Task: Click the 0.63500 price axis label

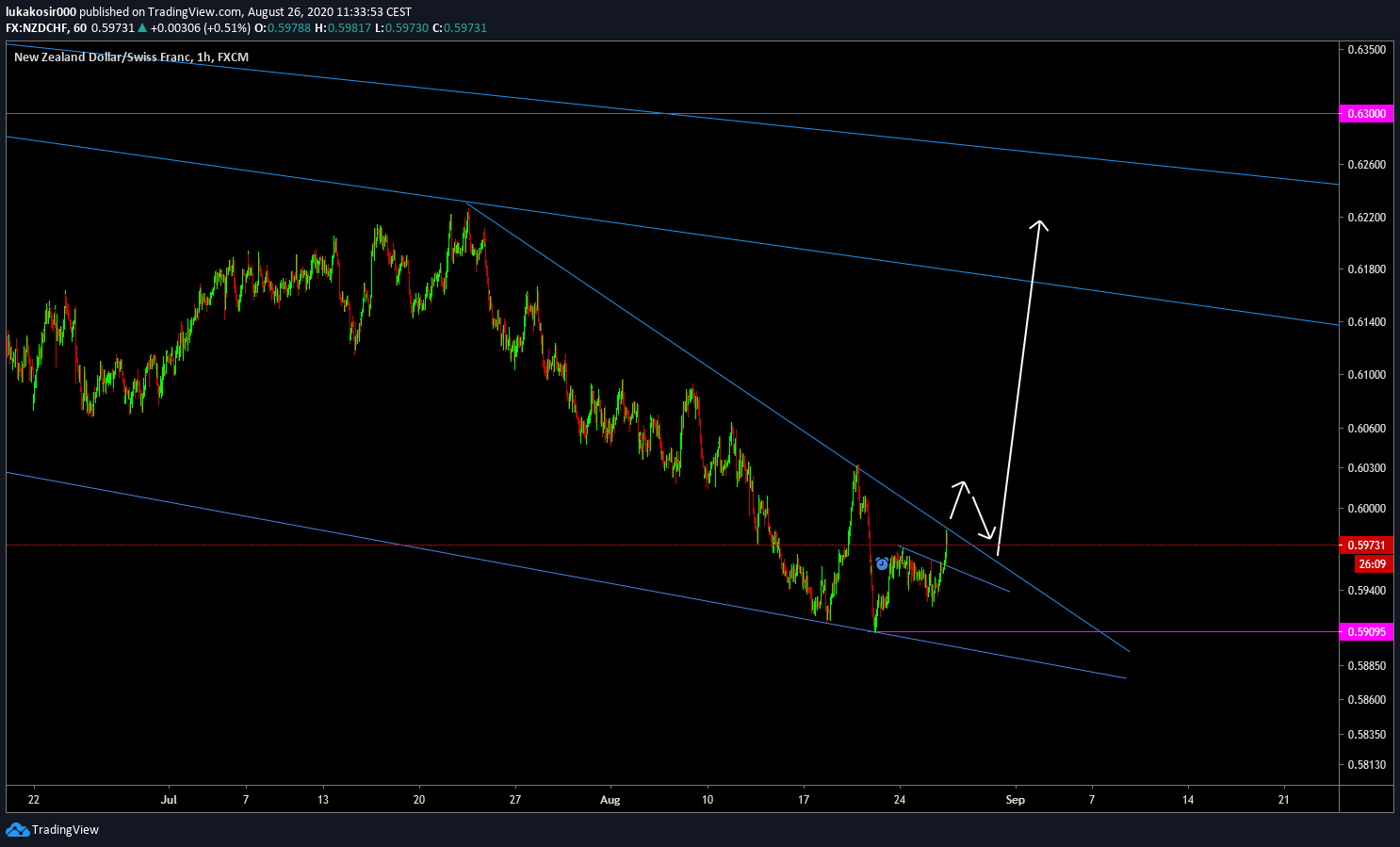Action: pyautogui.click(x=1366, y=49)
